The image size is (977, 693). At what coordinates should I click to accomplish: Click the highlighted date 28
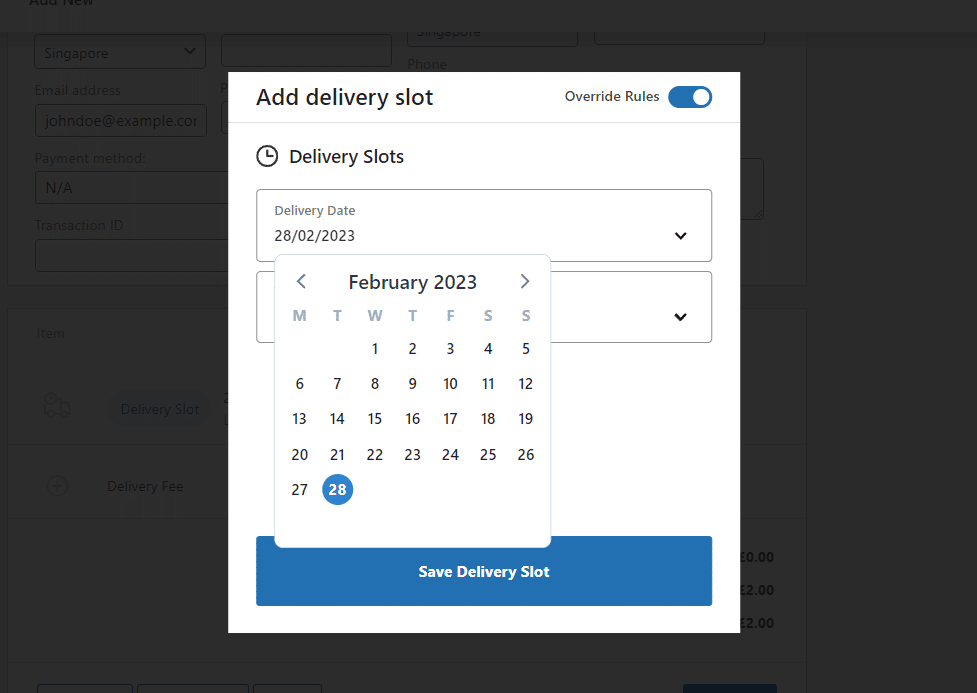point(337,489)
